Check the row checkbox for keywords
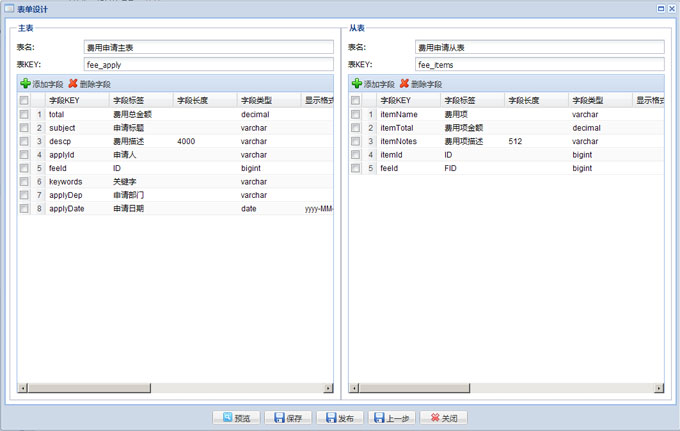 (x=24, y=181)
